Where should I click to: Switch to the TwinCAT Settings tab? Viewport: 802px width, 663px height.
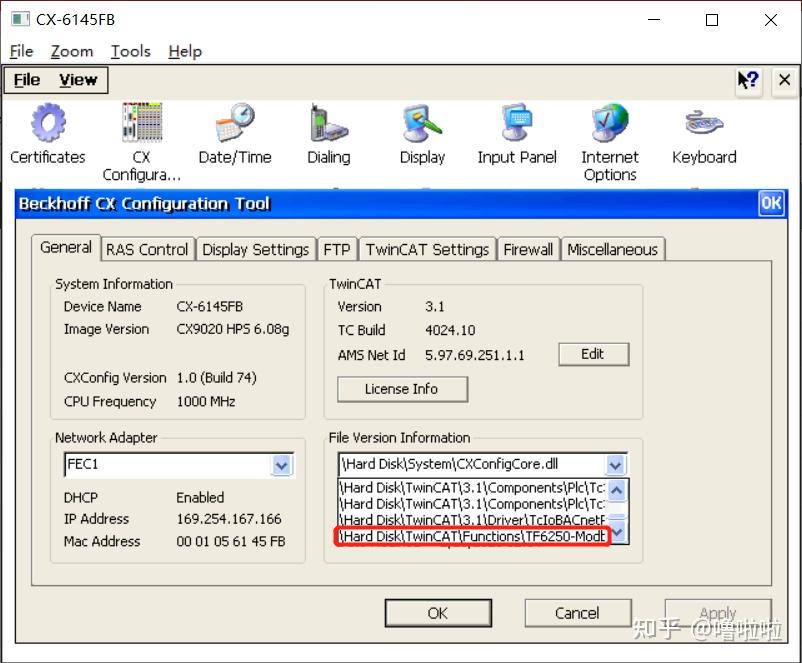(427, 250)
